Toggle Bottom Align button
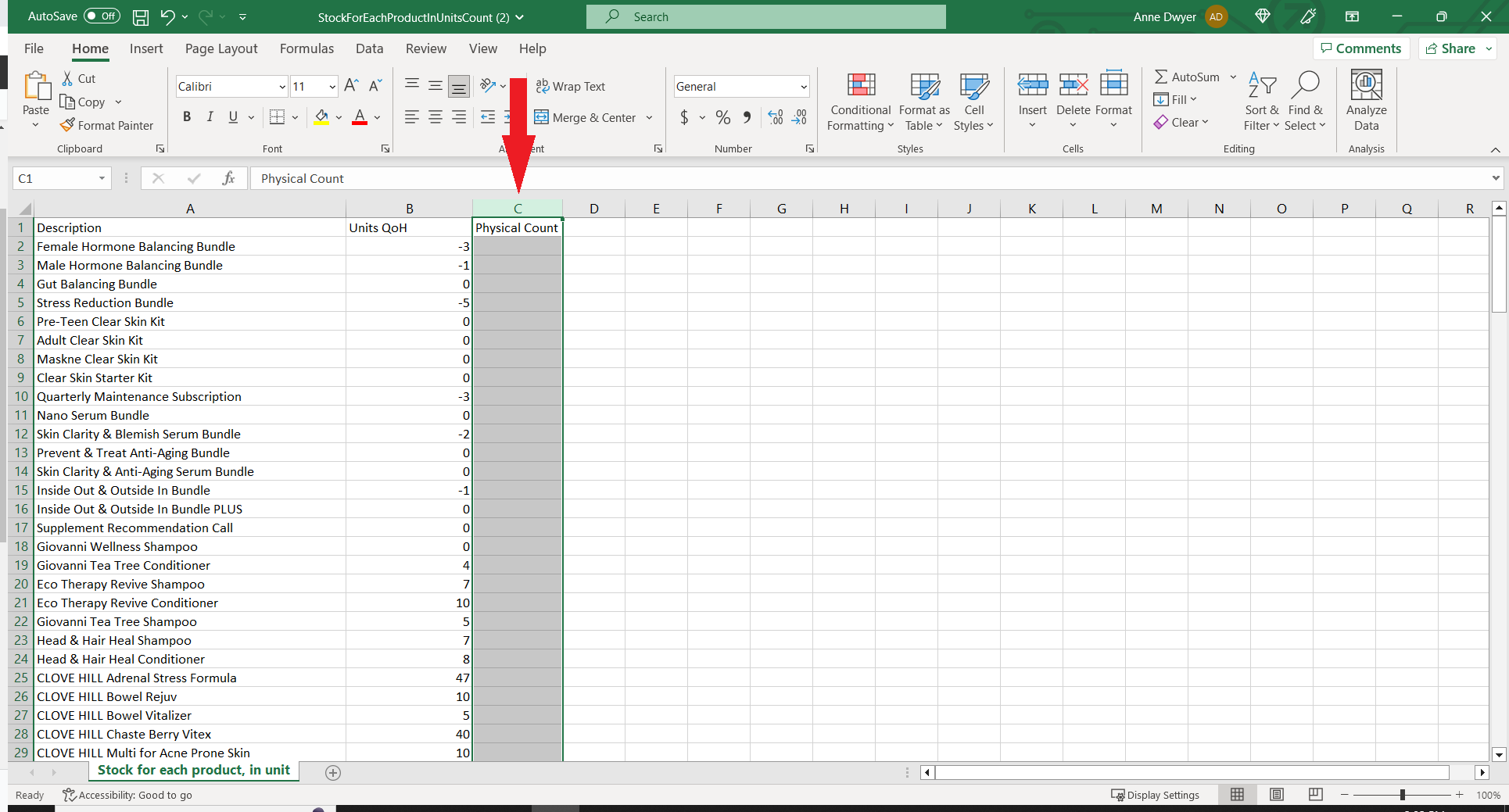 pyautogui.click(x=459, y=86)
